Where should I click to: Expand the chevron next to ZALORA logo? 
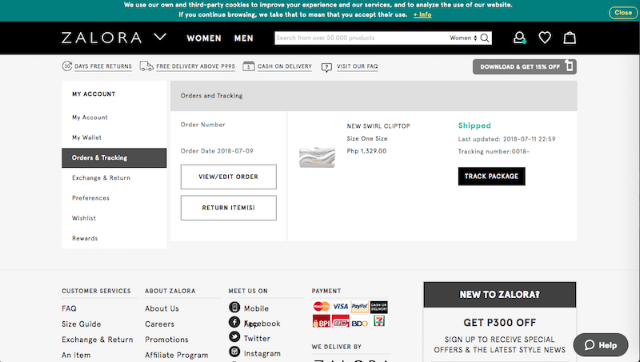pyautogui.click(x=160, y=37)
